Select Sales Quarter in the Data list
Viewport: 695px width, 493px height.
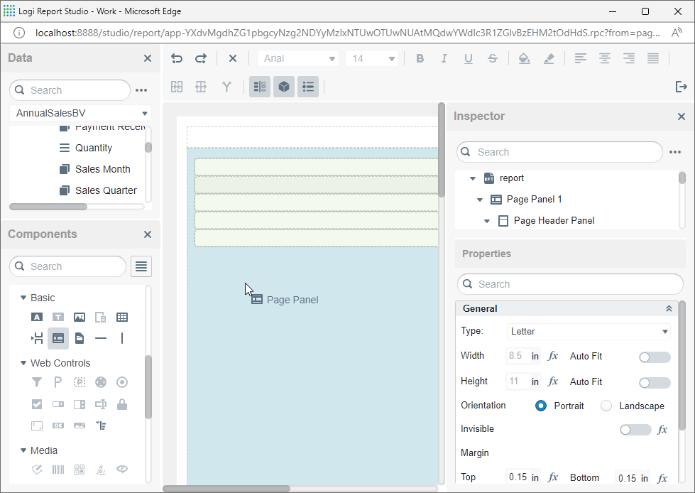105,190
